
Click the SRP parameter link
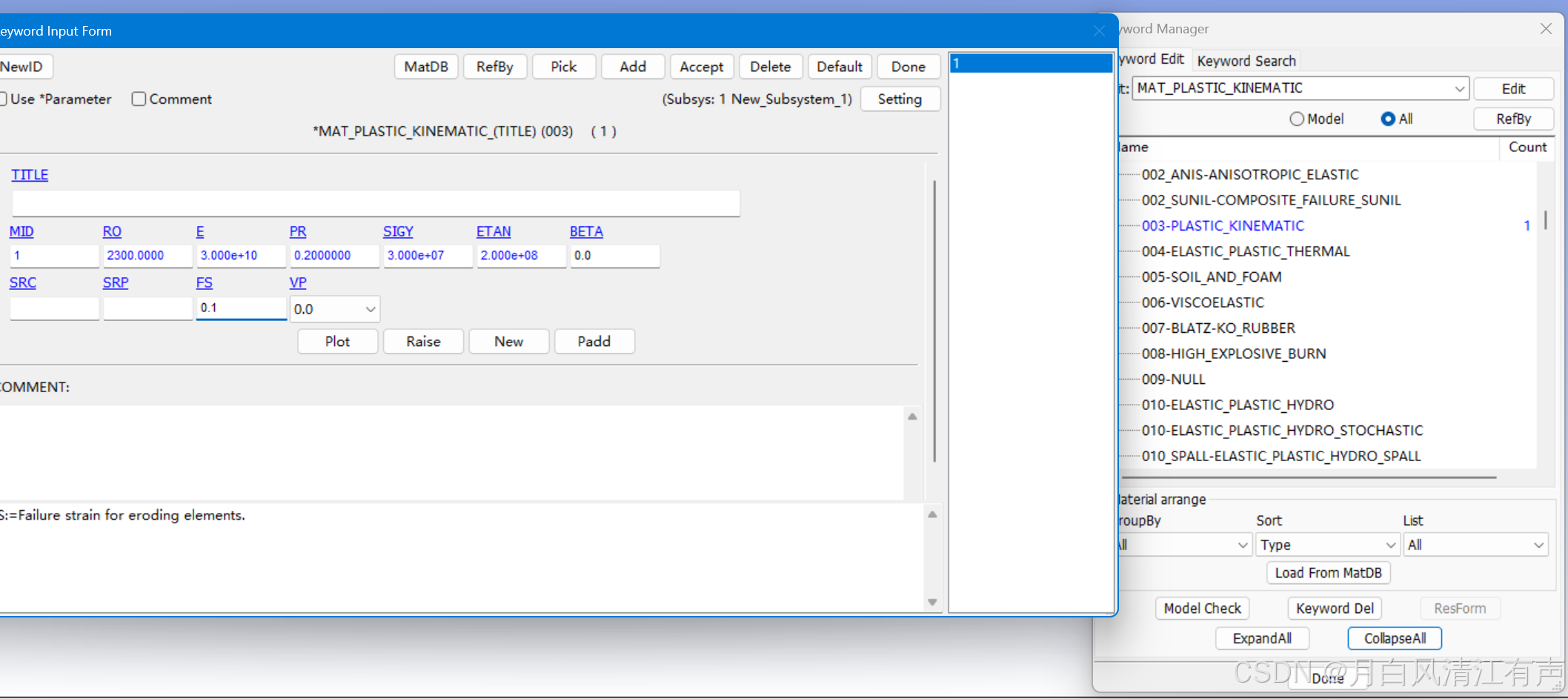tap(116, 282)
